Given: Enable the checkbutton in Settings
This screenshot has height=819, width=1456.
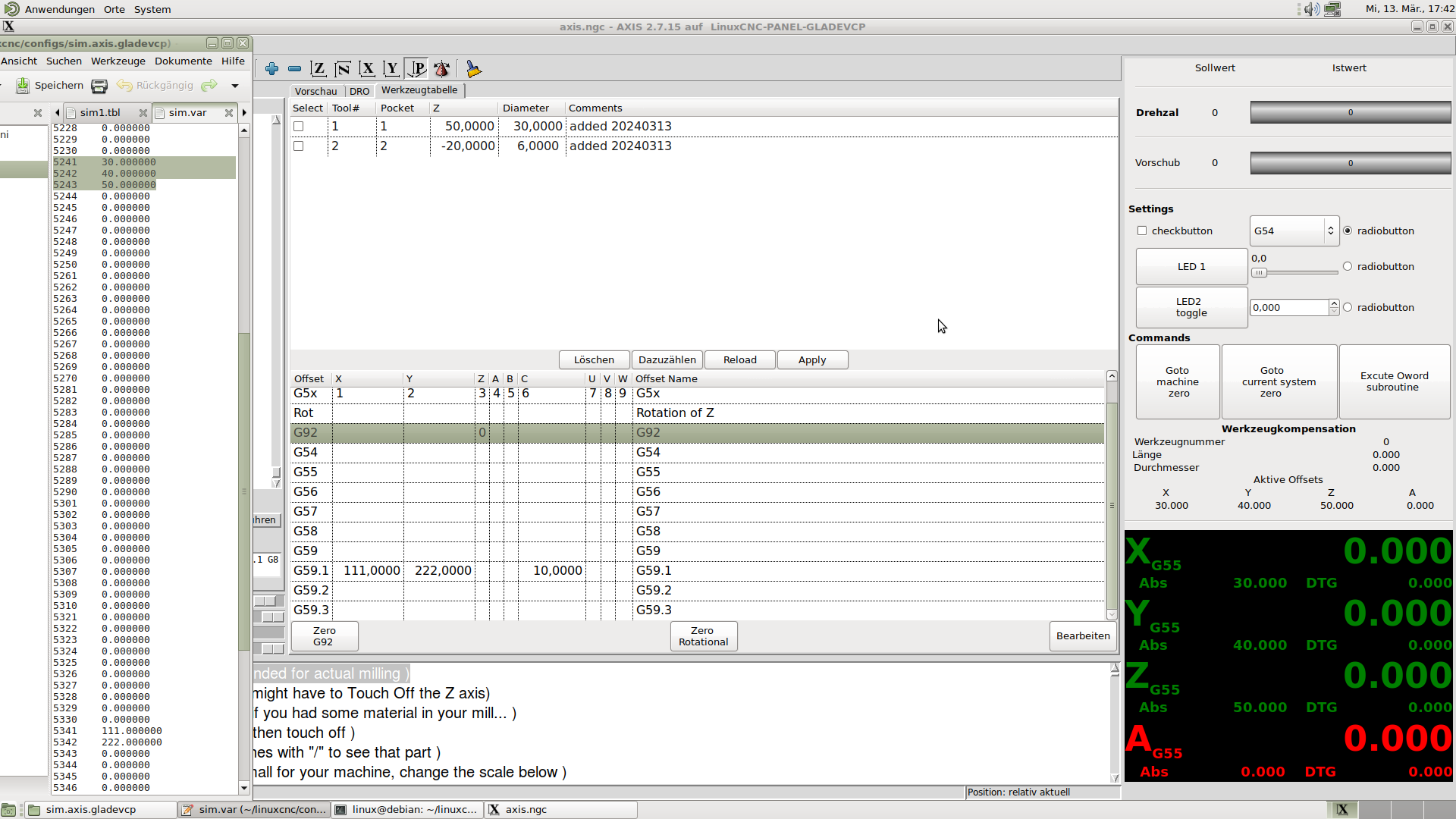Looking at the screenshot, I should 1142,231.
